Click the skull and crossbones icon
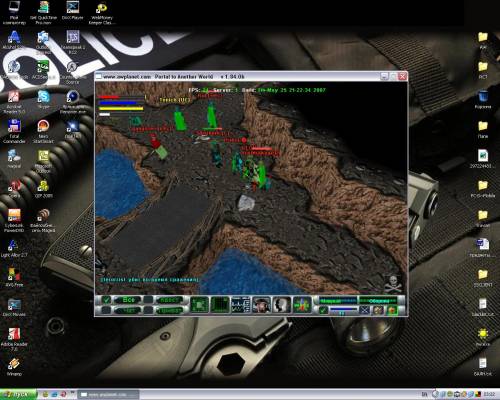Screen dimensions: 500x400 pyautogui.click(x=393, y=283)
